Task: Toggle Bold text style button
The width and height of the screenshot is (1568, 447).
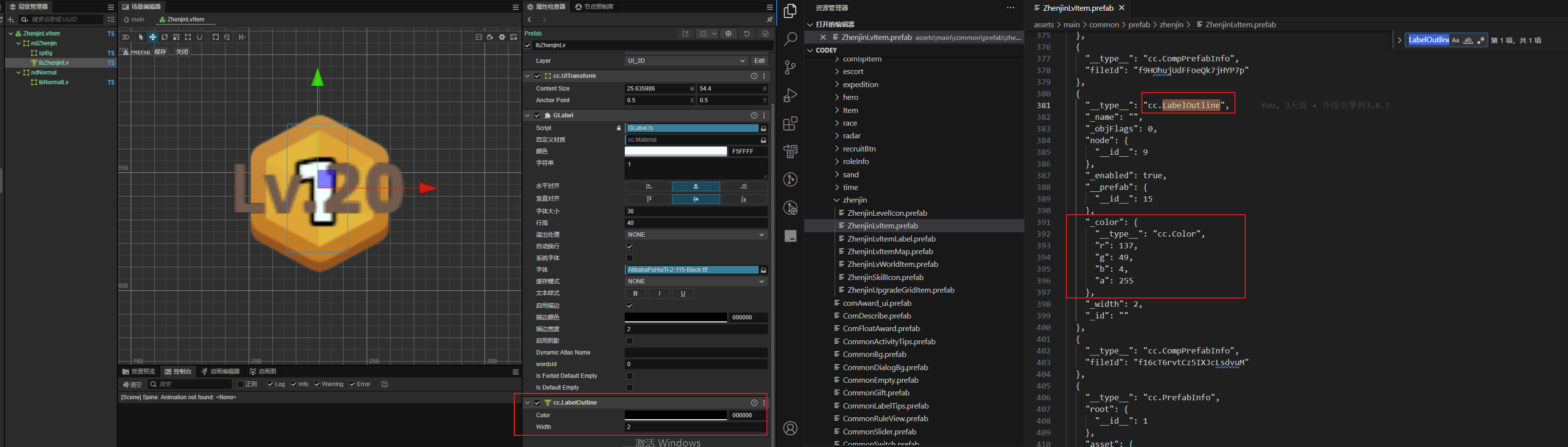Action: pyautogui.click(x=635, y=294)
